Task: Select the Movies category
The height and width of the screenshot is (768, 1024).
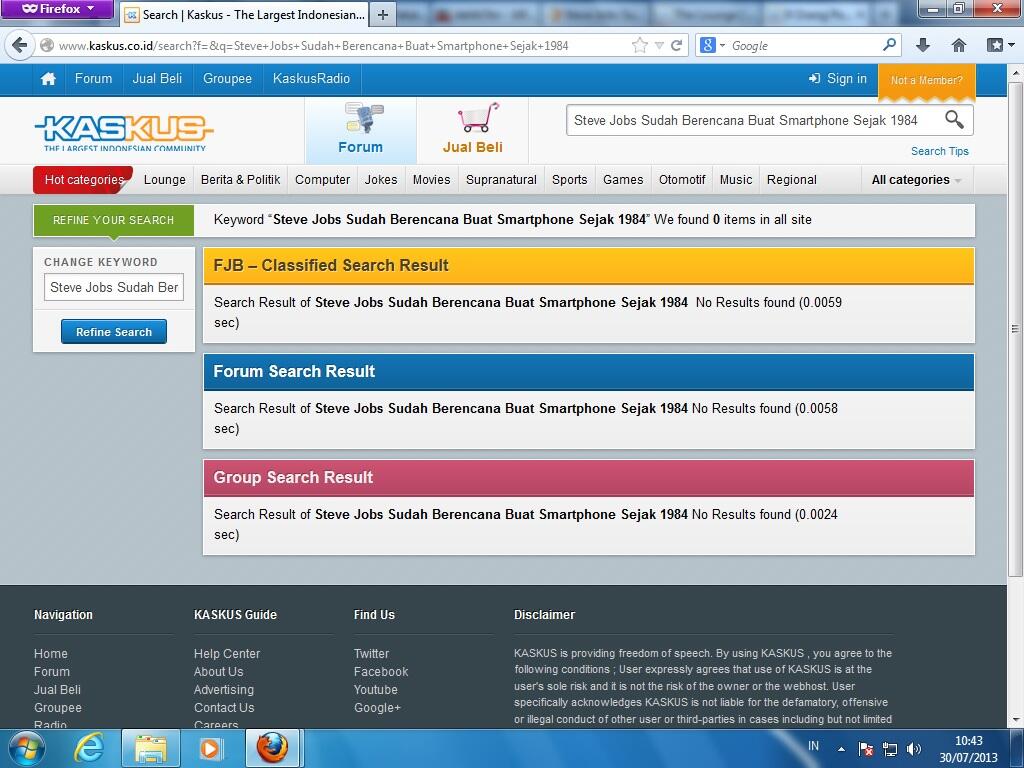Action: pyautogui.click(x=432, y=180)
